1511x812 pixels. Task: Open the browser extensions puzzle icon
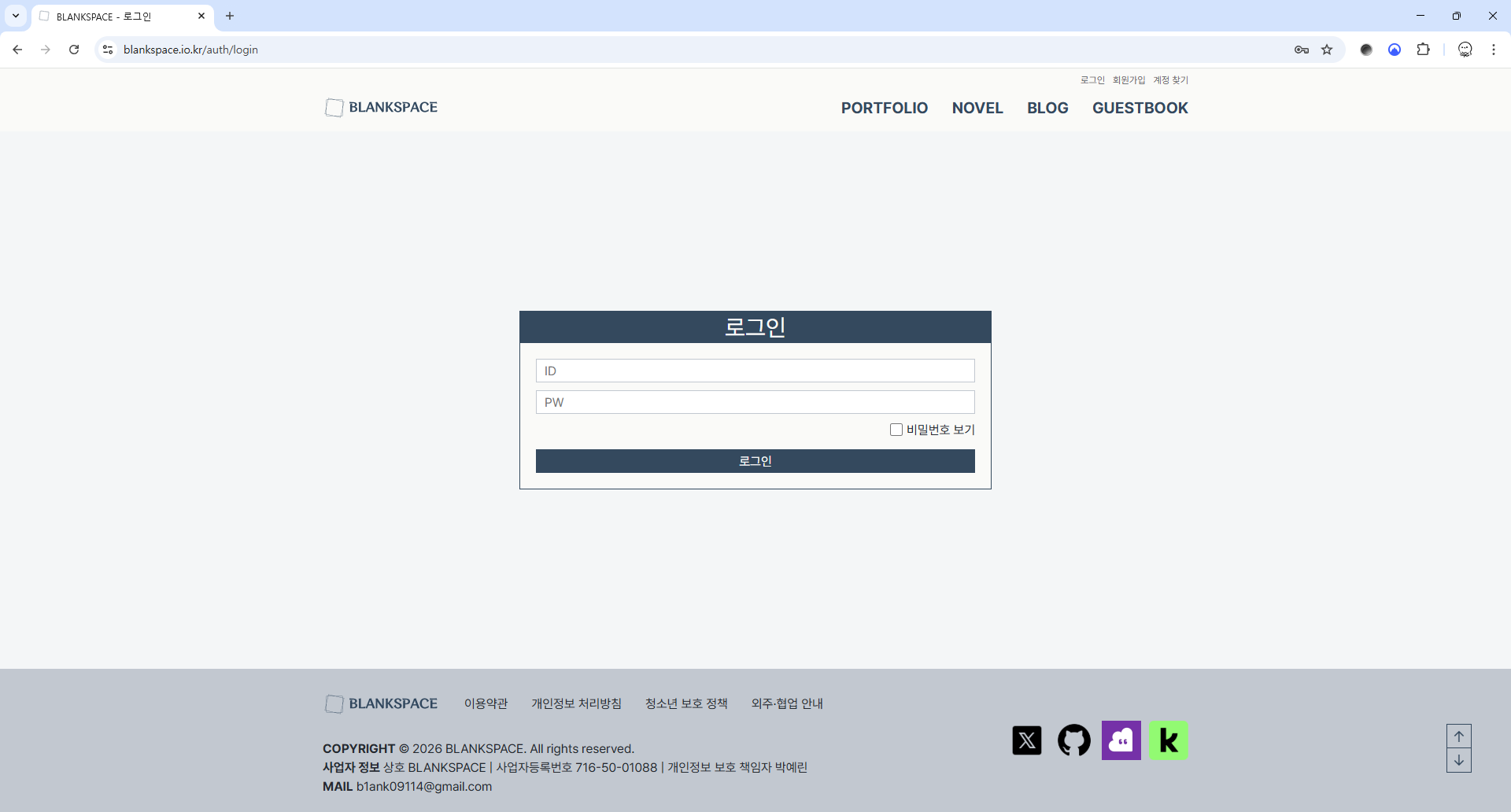[1423, 50]
